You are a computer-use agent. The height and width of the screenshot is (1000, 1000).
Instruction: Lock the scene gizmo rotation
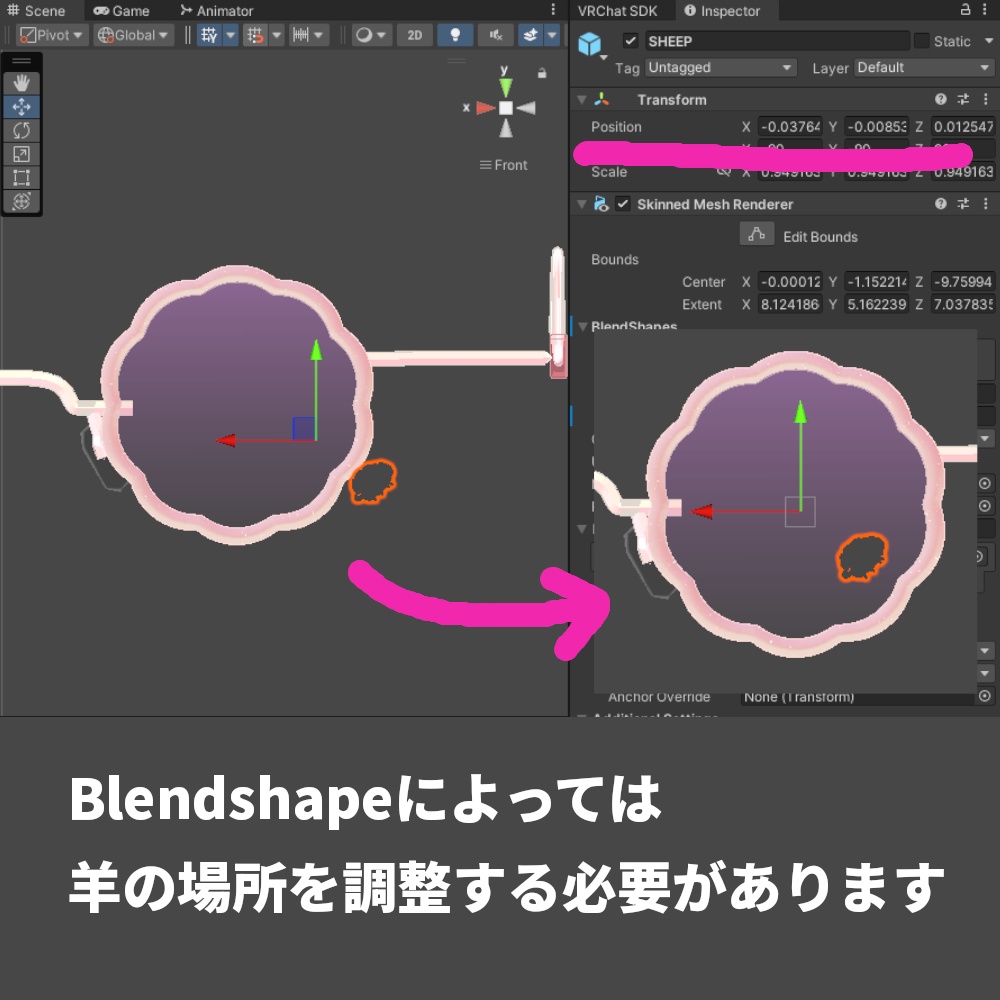pyautogui.click(x=542, y=73)
